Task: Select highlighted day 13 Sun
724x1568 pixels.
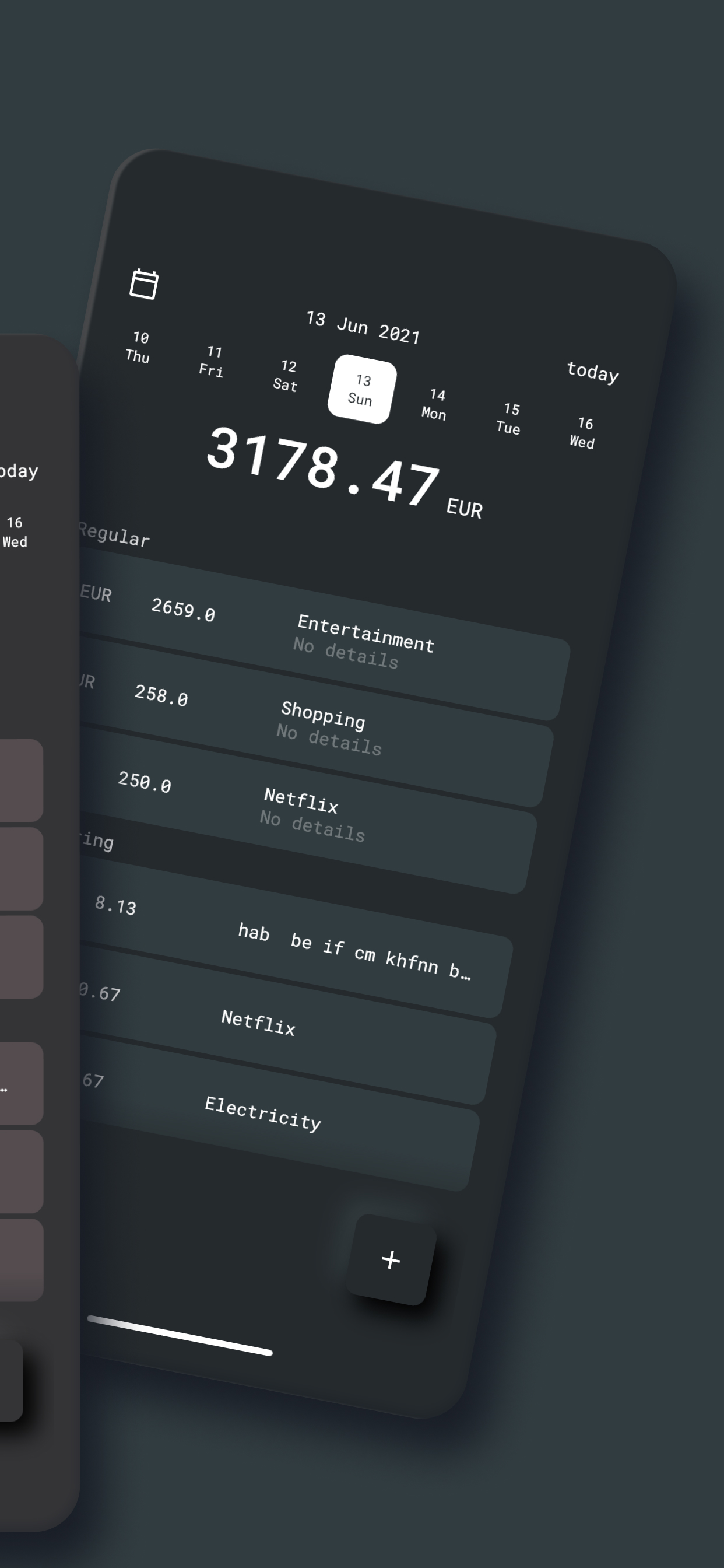Action: pos(362,390)
